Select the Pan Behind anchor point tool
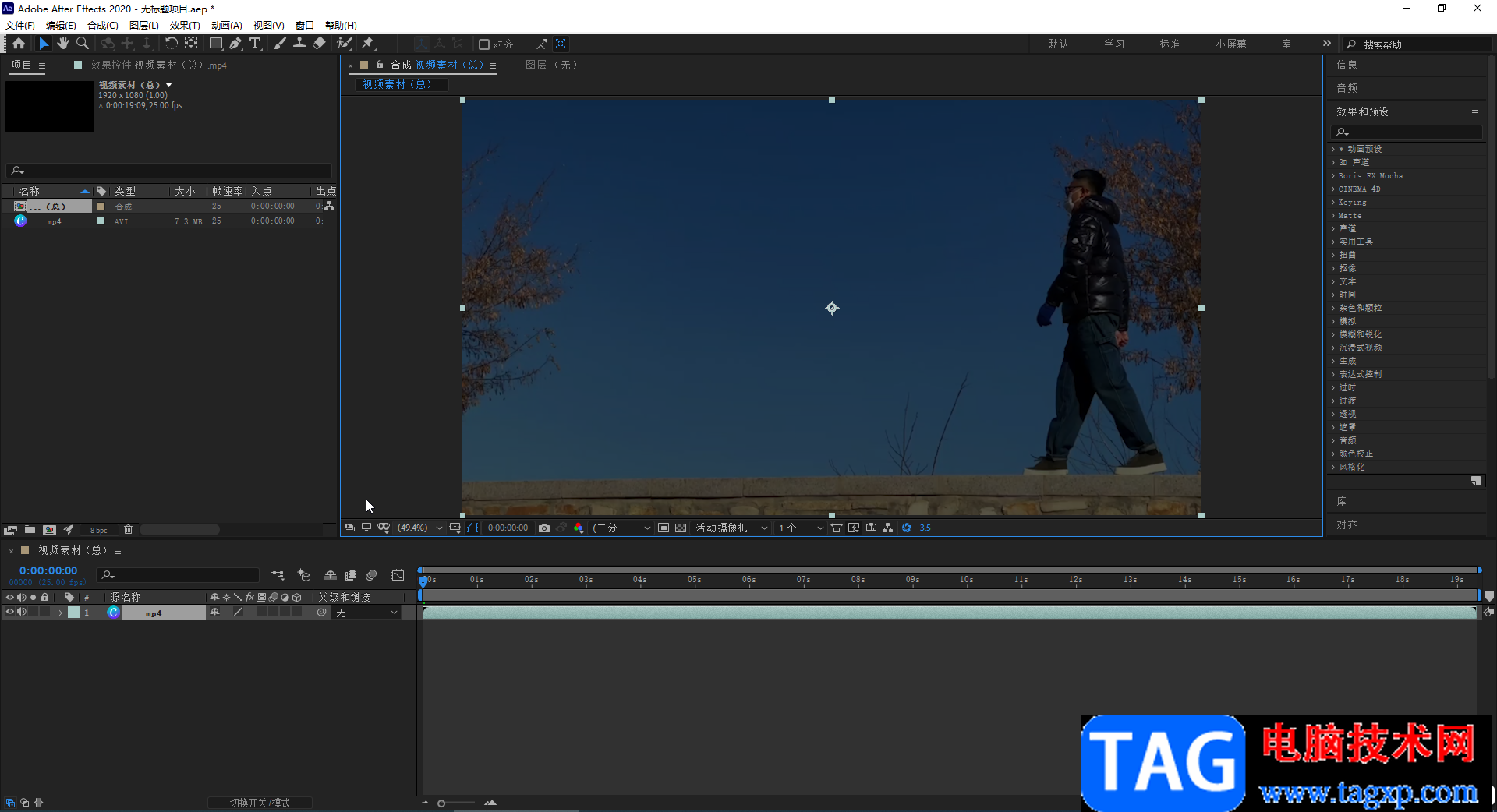Viewport: 1497px width, 812px height. click(191, 44)
